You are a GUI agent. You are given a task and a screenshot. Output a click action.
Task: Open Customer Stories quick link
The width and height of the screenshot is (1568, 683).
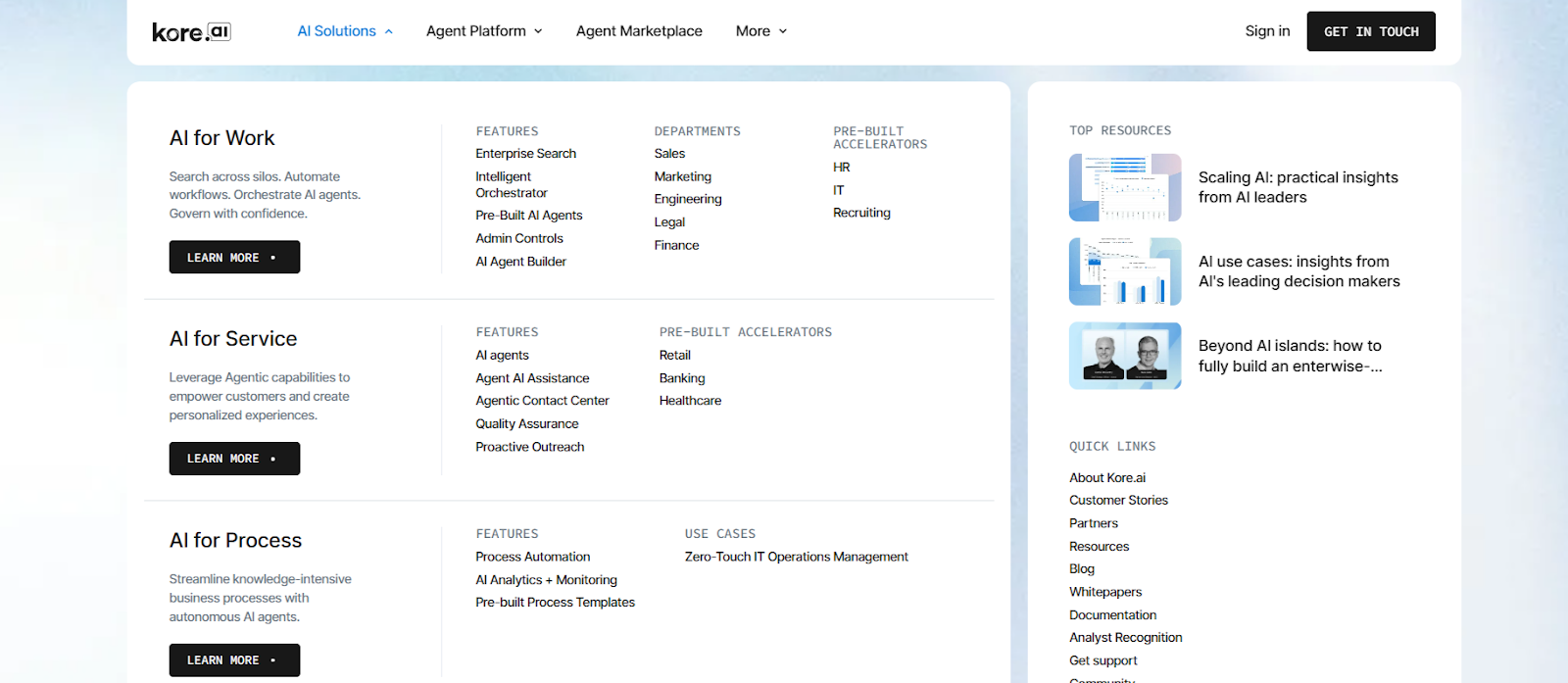tap(1118, 501)
